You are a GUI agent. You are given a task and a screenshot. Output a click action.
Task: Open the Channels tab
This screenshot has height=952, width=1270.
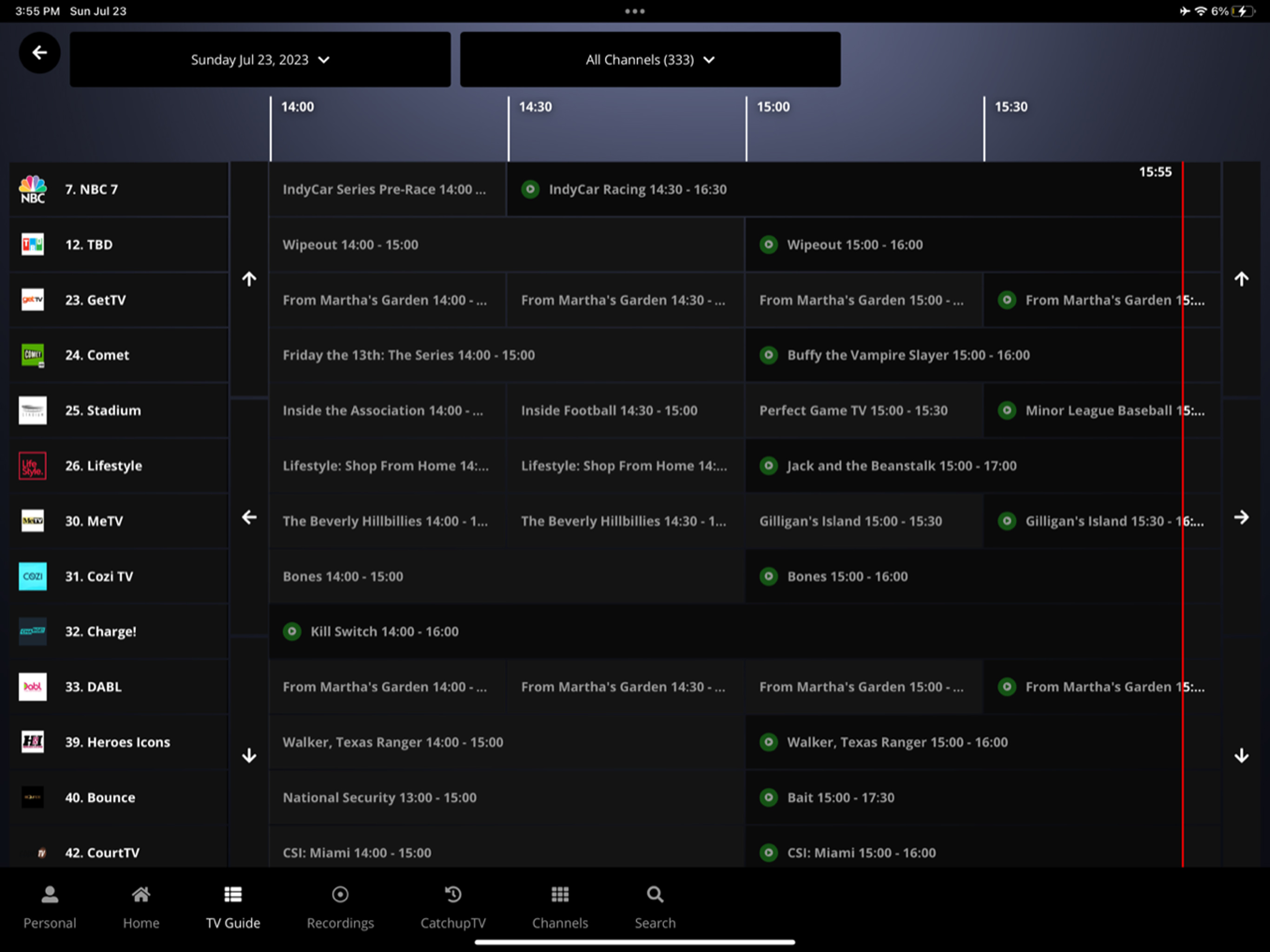pyautogui.click(x=560, y=907)
